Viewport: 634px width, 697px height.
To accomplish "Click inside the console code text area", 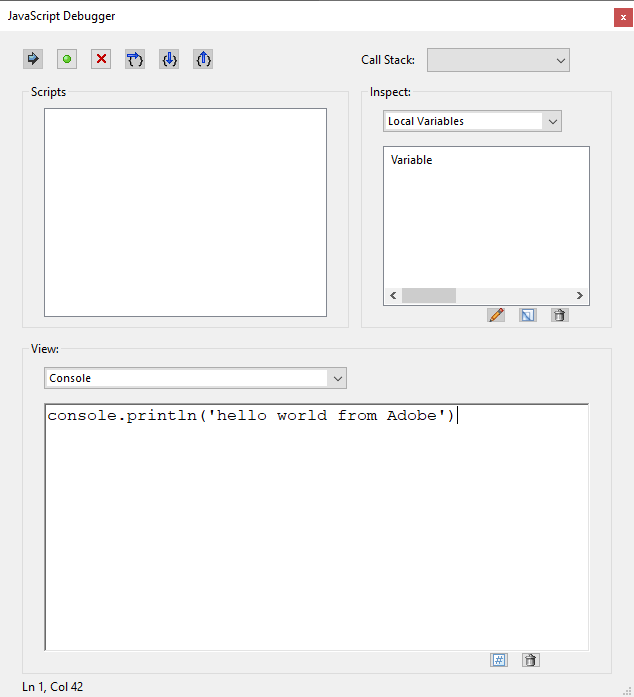I will click(x=316, y=530).
